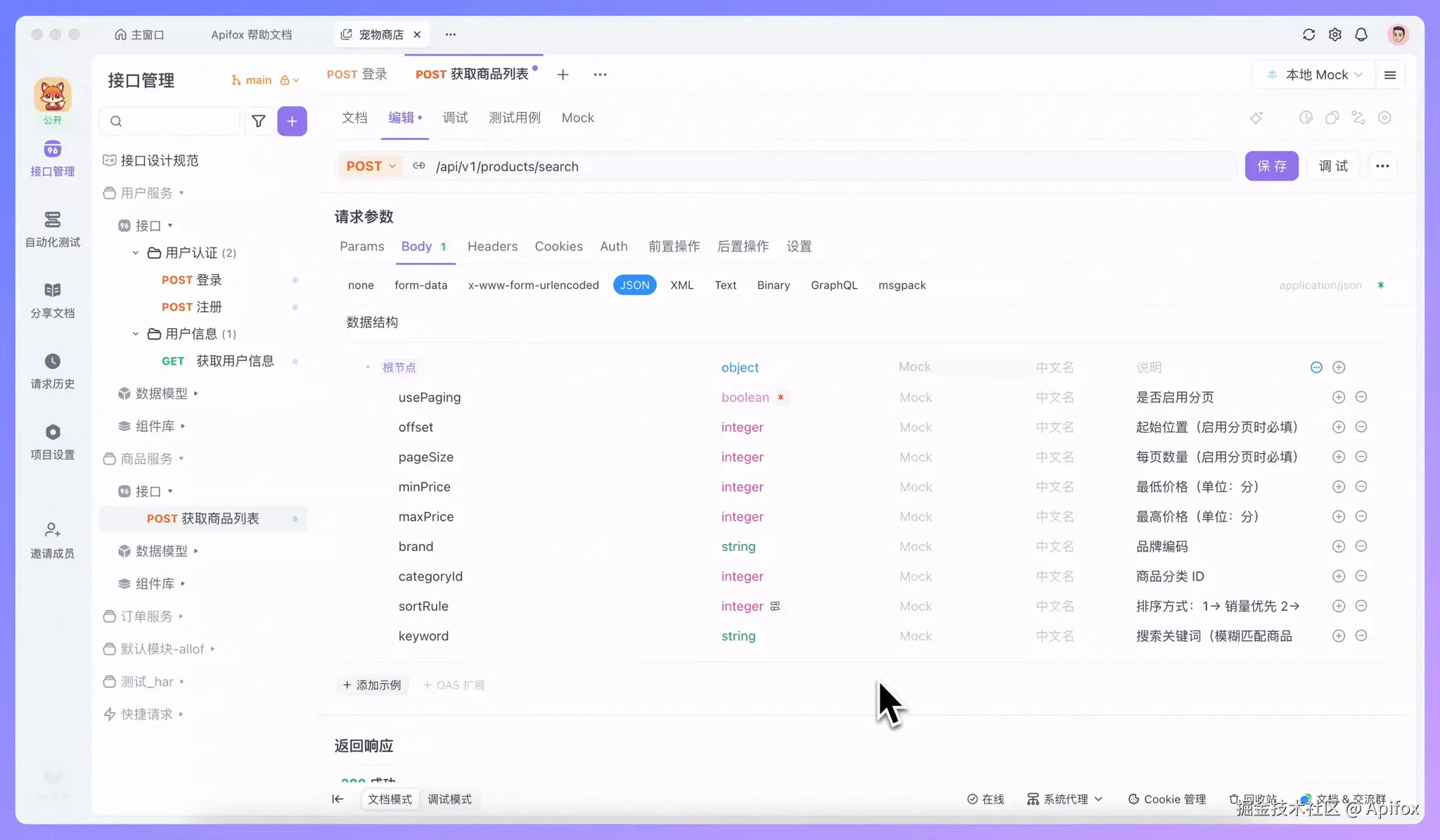
Task: Click the filter funnel icon in sidebar
Action: 258,121
